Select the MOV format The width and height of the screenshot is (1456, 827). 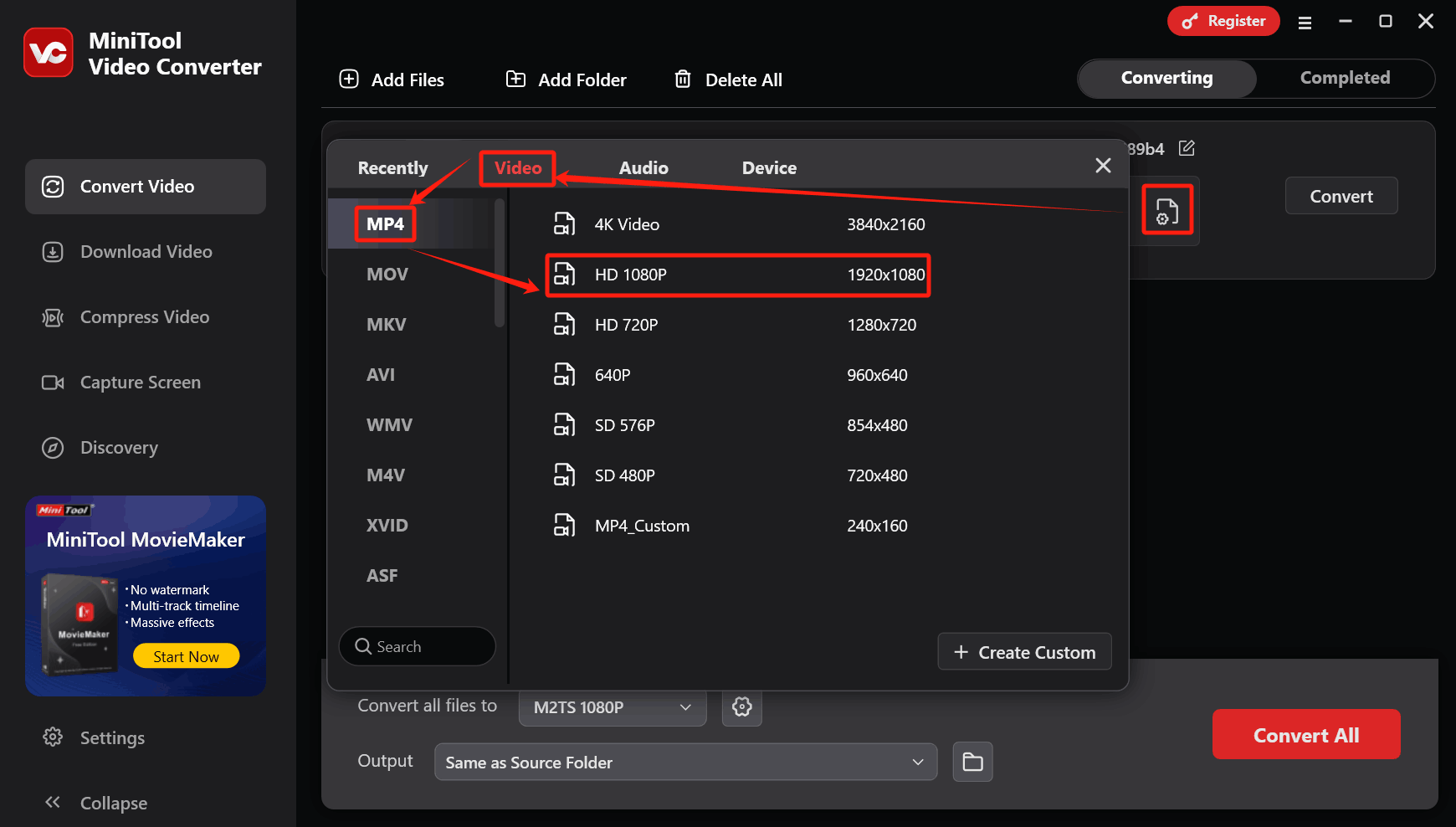click(x=387, y=275)
